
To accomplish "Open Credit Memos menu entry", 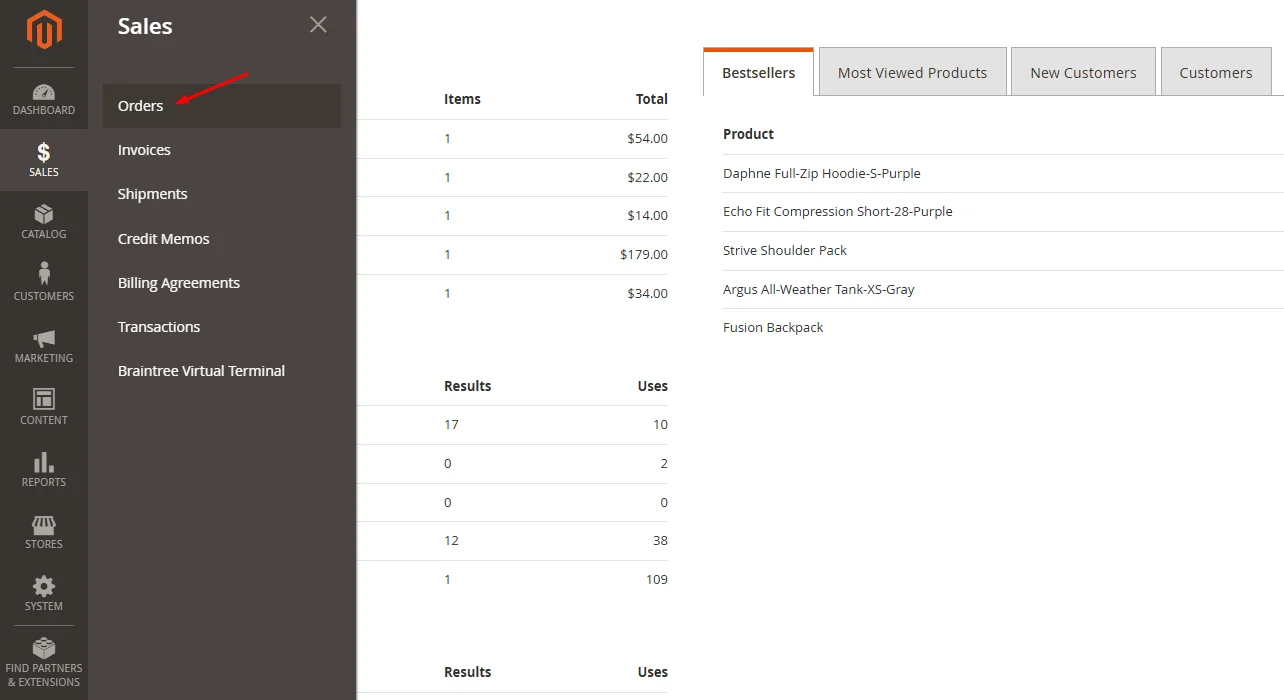I will [164, 239].
